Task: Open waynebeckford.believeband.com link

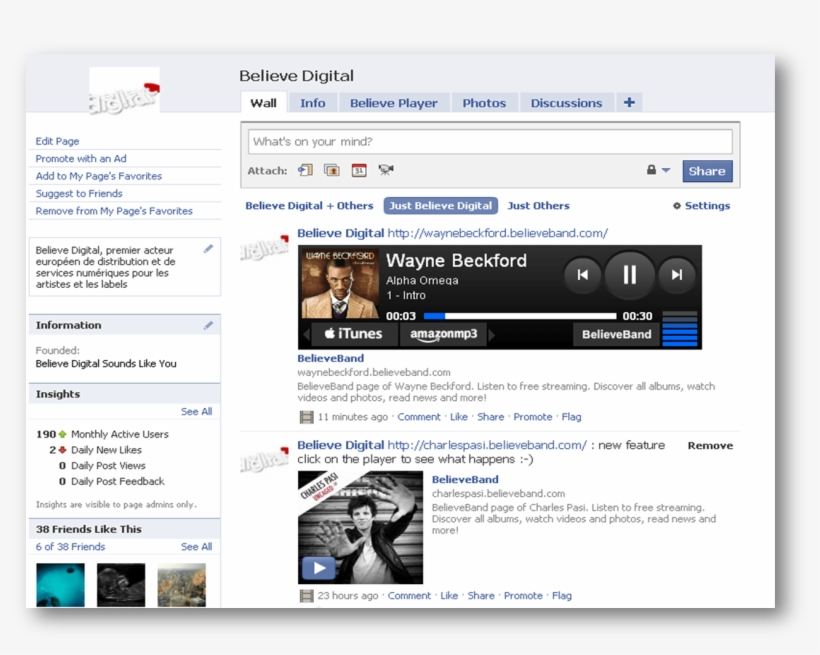Action: pyautogui.click(x=497, y=233)
